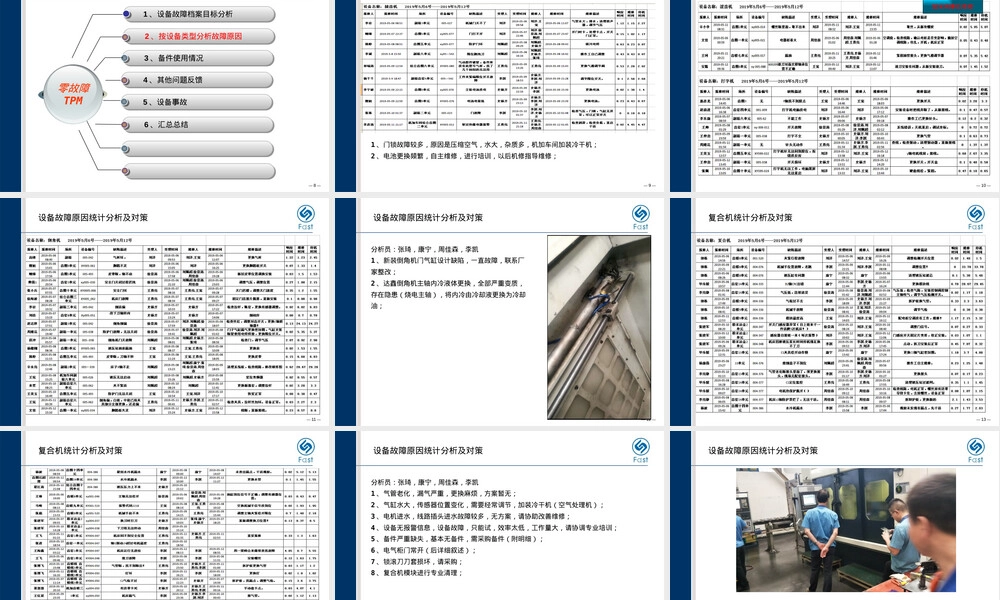Screen dimensions: 1000x600
Task: Click the title above the workers photo
Action: pyautogui.click(x=763, y=450)
